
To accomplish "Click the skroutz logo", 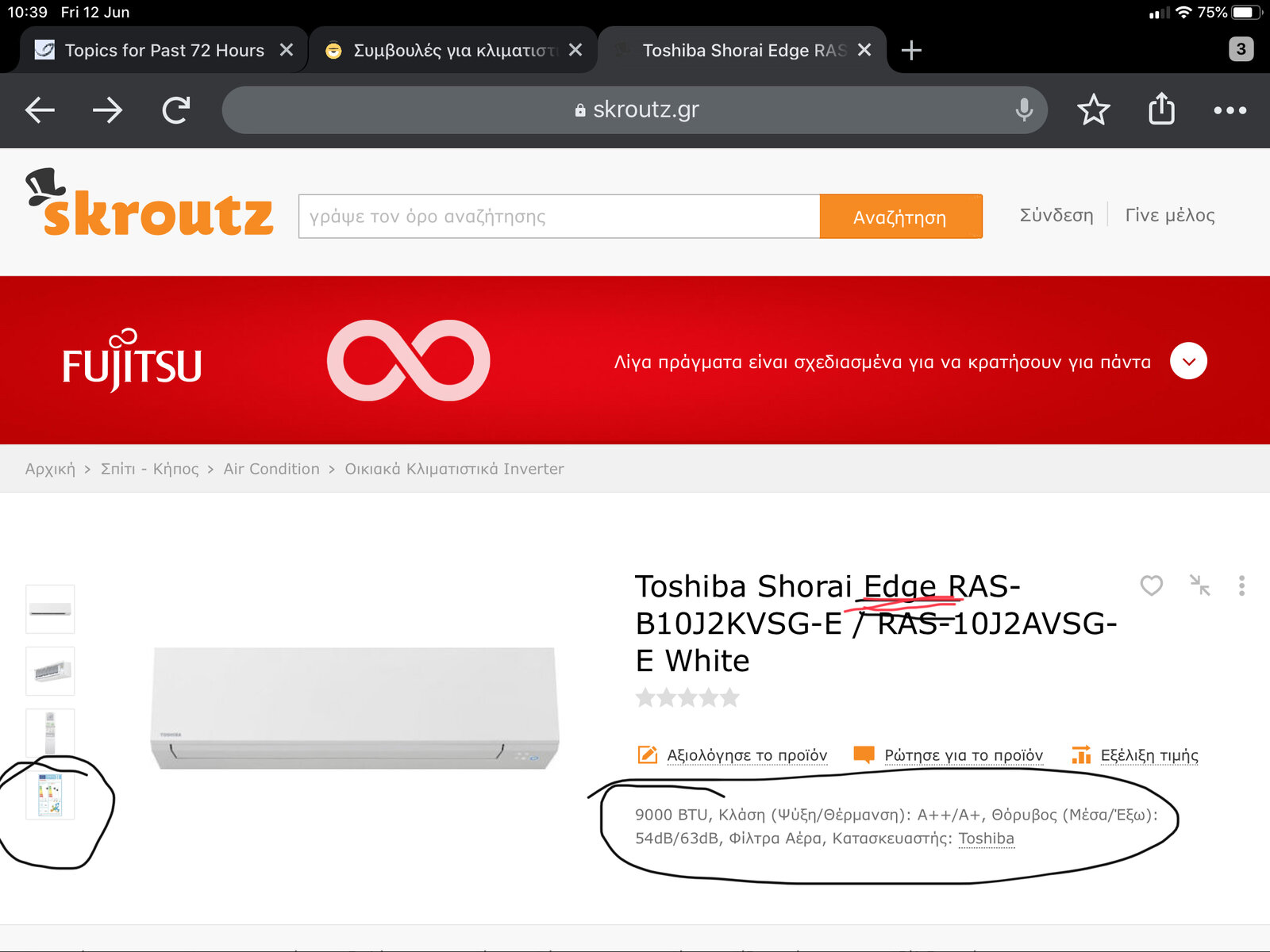I will 149,203.
